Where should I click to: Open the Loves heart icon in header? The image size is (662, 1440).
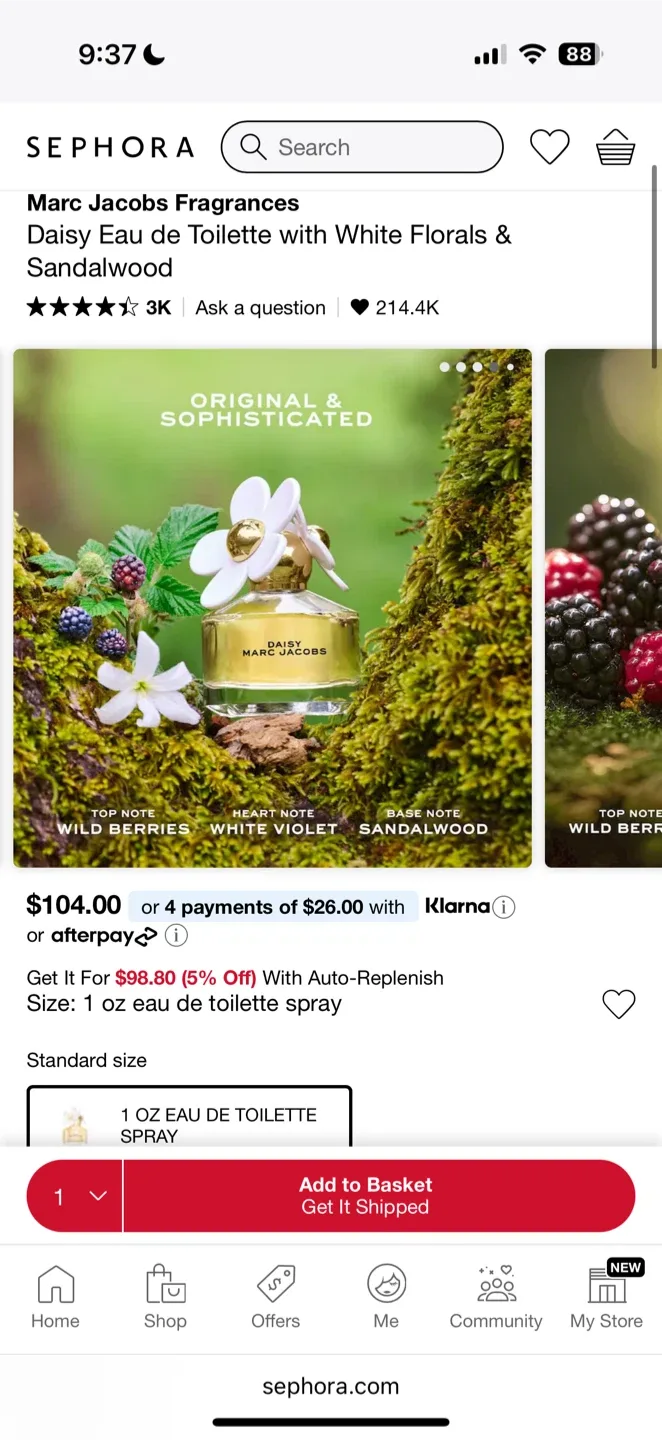(549, 148)
